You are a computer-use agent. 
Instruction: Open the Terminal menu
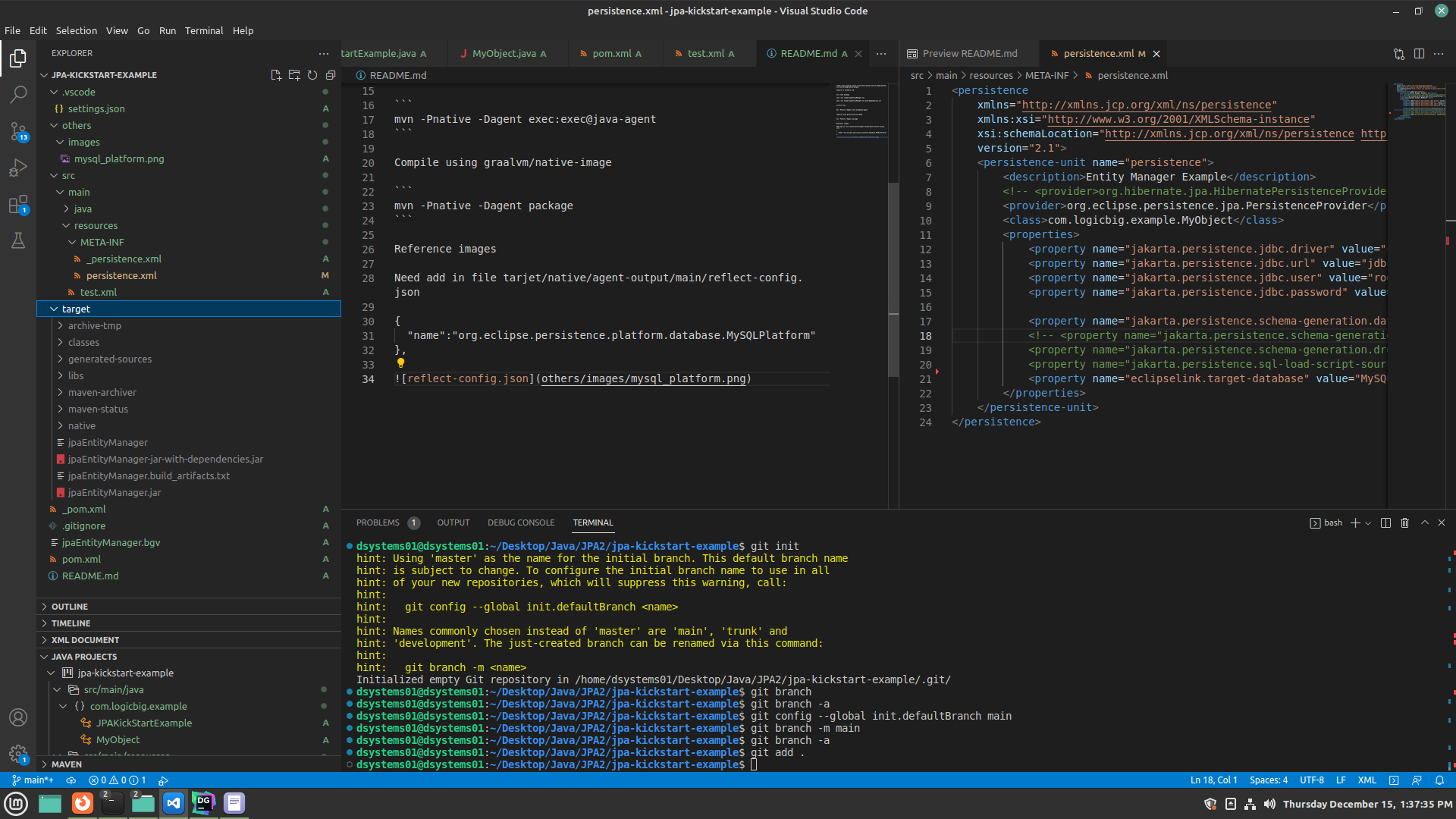[203, 30]
